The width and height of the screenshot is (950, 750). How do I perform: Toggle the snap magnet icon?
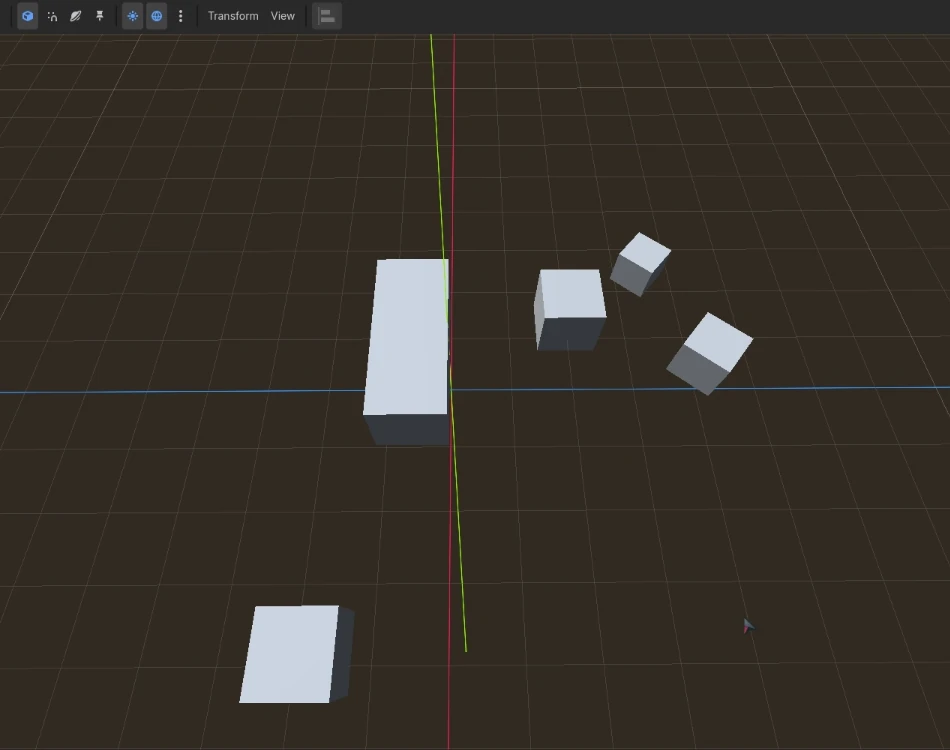point(52,16)
